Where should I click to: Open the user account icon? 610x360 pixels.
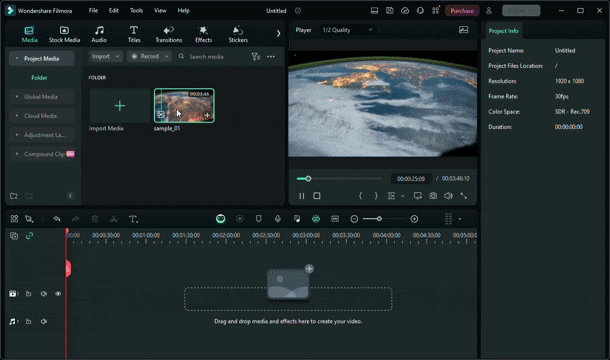[489, 11]
